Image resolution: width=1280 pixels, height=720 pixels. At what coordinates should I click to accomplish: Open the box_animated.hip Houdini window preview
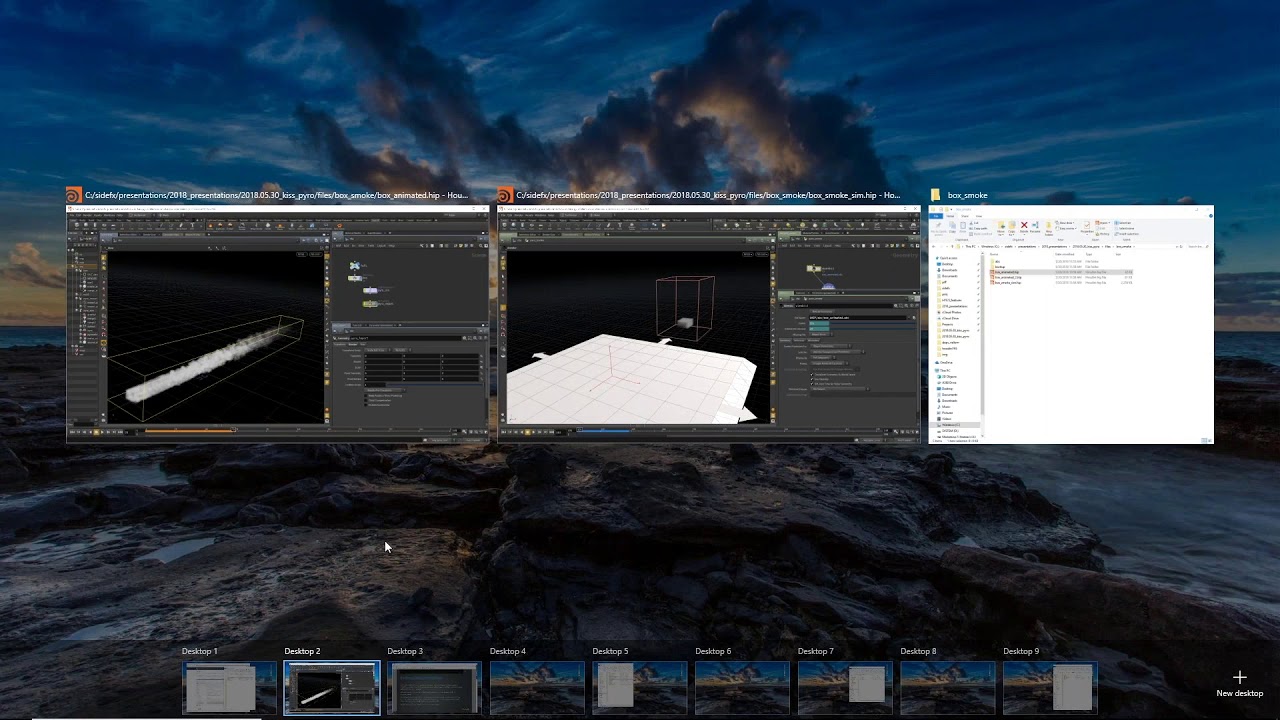coord(278,324)
